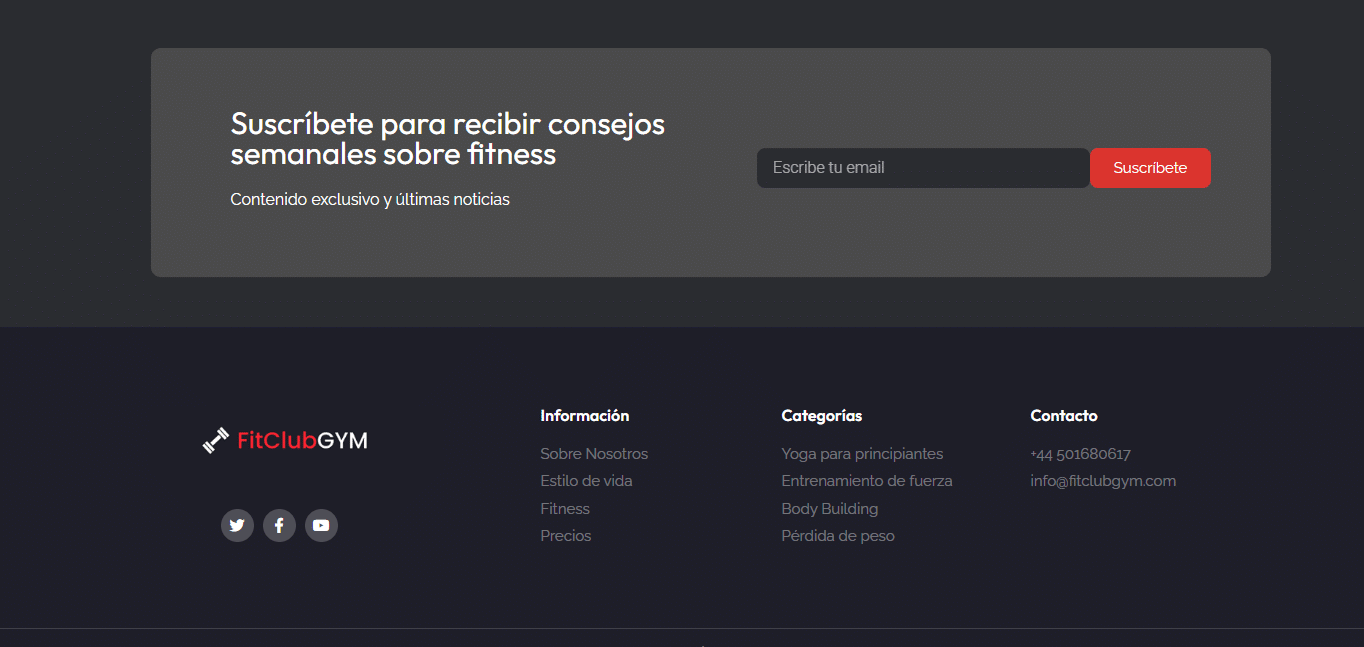Viewport: 1364px width, 647px height.
Task: Go to Estilo de vida page
Action: coord(586,481)
